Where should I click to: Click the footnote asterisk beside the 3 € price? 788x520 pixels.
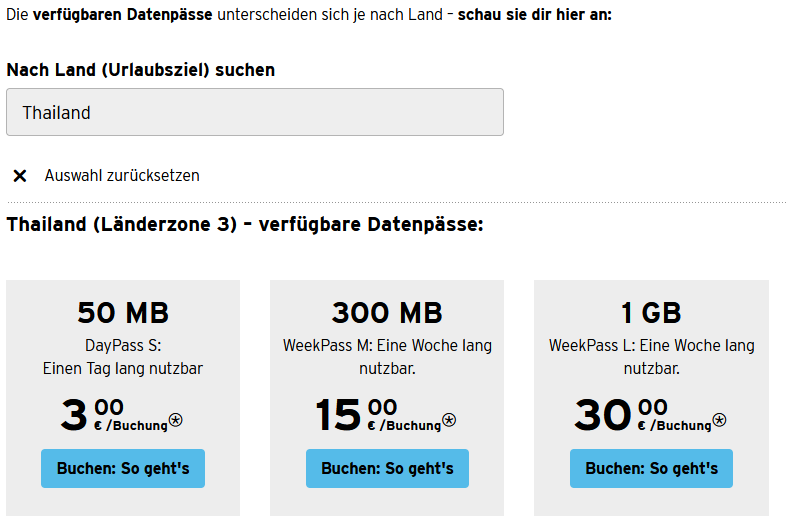coord(175,420)
